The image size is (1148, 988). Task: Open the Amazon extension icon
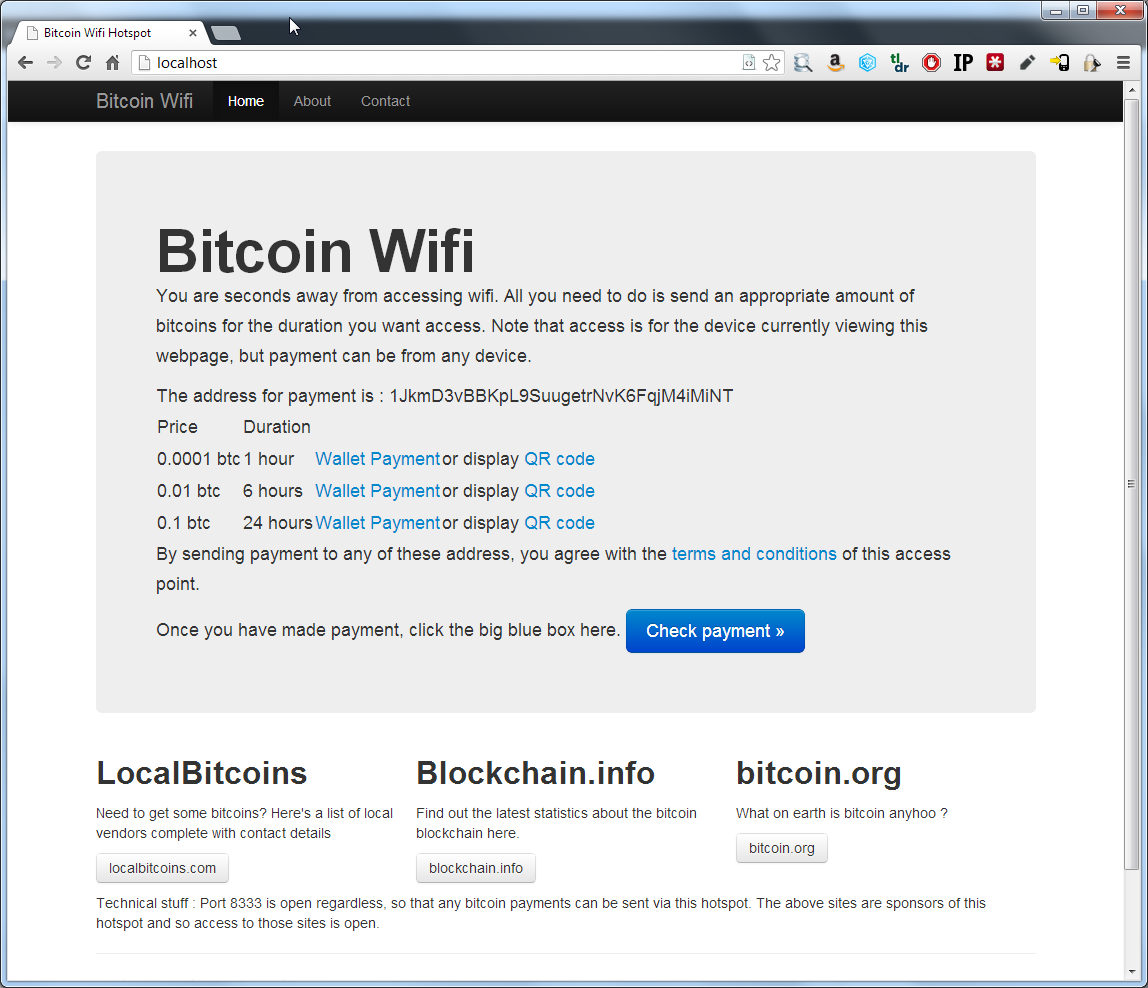point(835,62)
